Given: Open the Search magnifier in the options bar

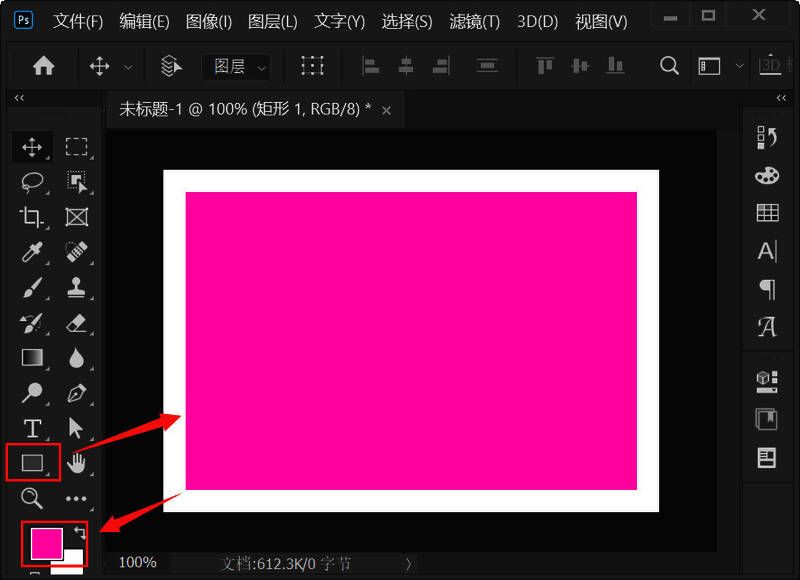Looking at the screenshot, I should [x=668, y=65].
